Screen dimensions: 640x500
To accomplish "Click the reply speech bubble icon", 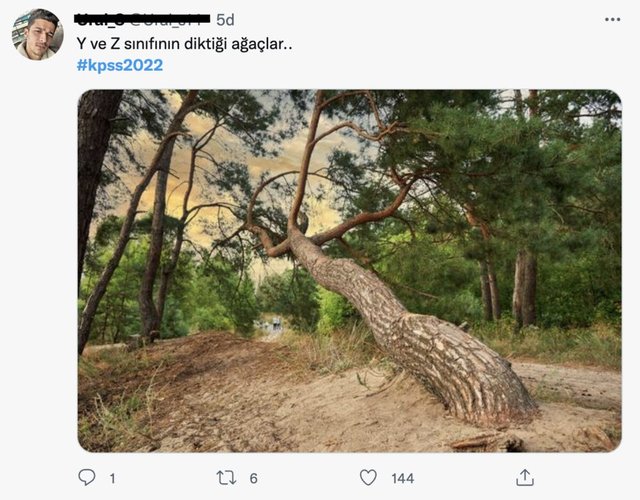I will click(87, 478).
